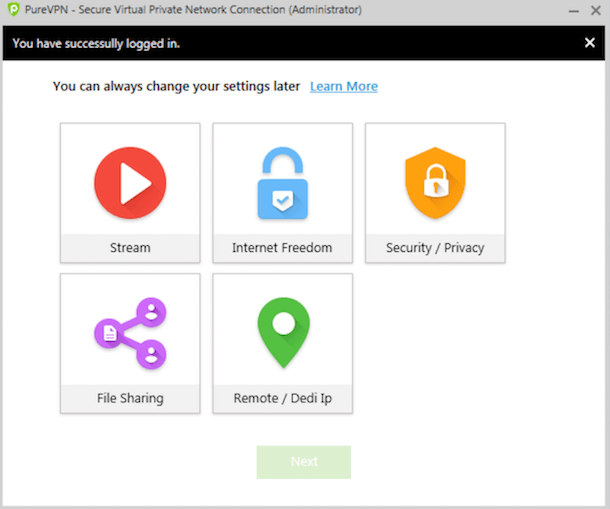Click the File Sharing label
The height and width of the screenshot is (509, 610).
[x=130, y=398]
